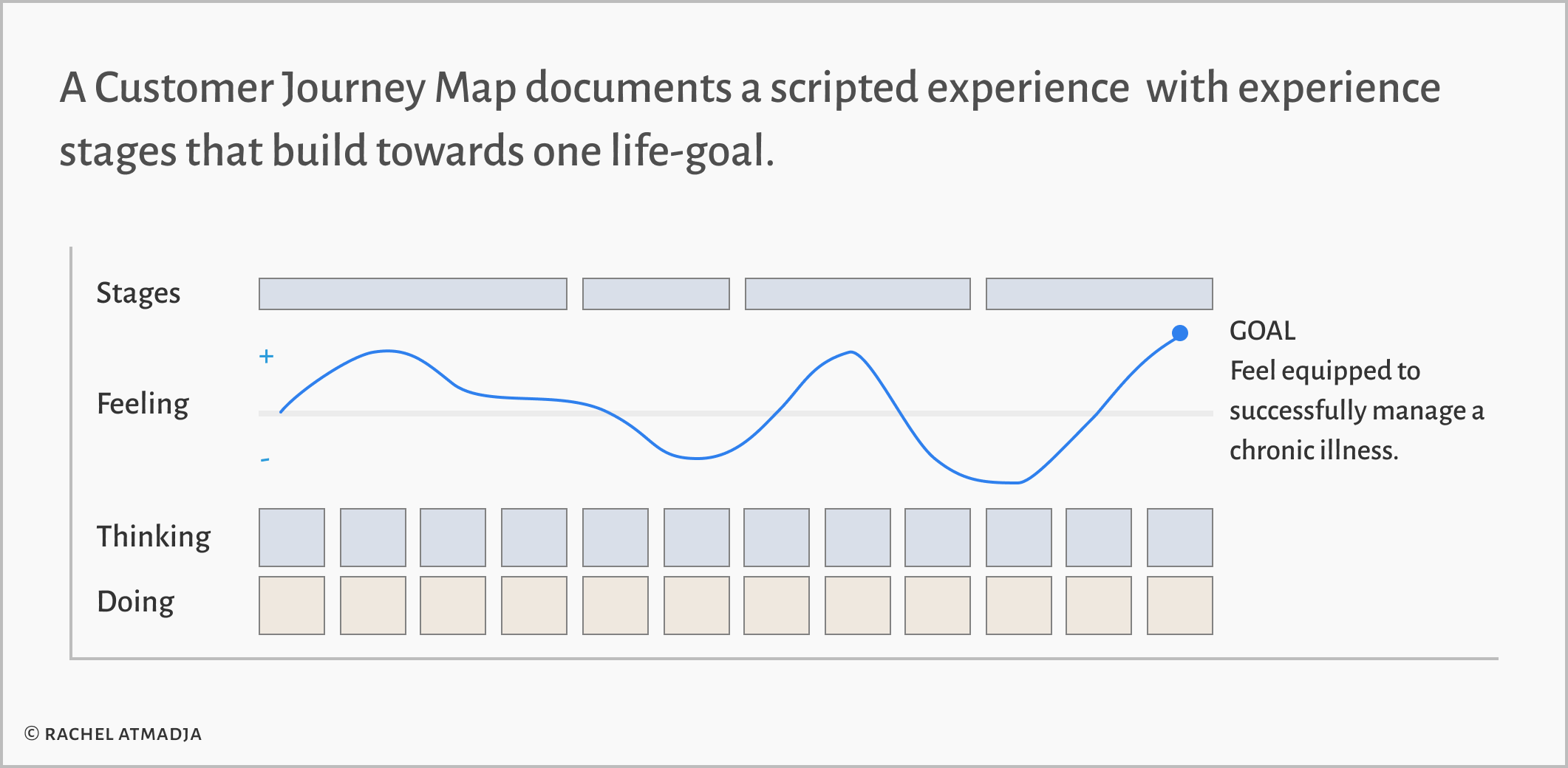Click the Thinking row label
1568x768 pixels.
(154, 537)
